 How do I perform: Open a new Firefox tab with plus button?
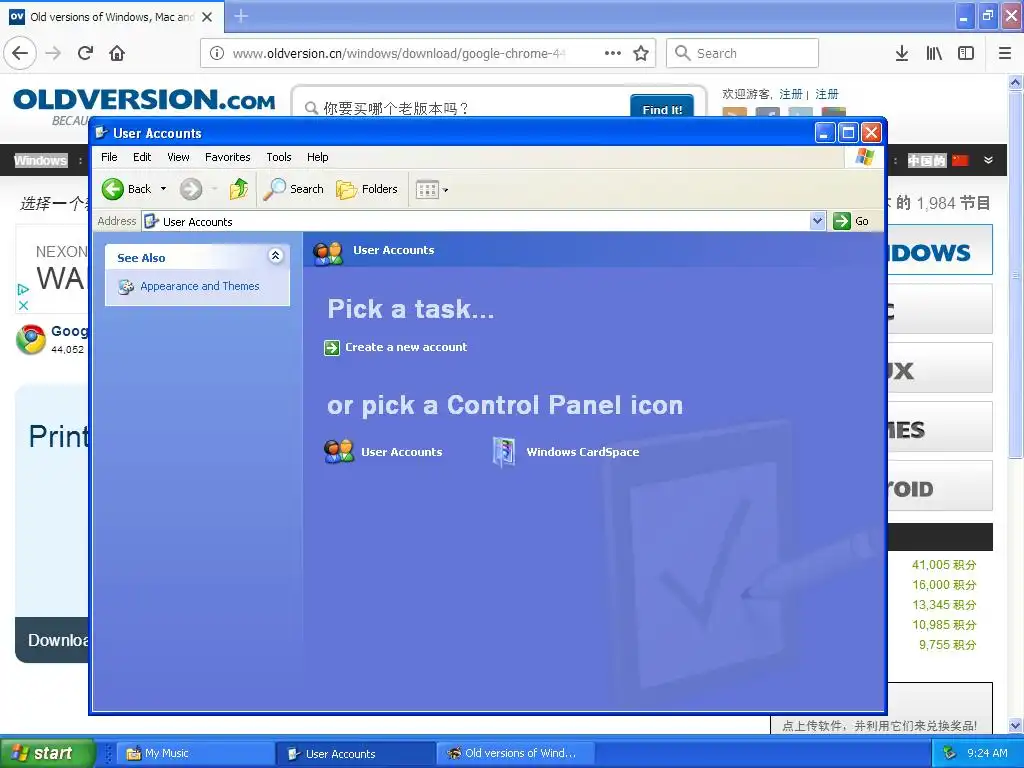(x=241, y=16)
